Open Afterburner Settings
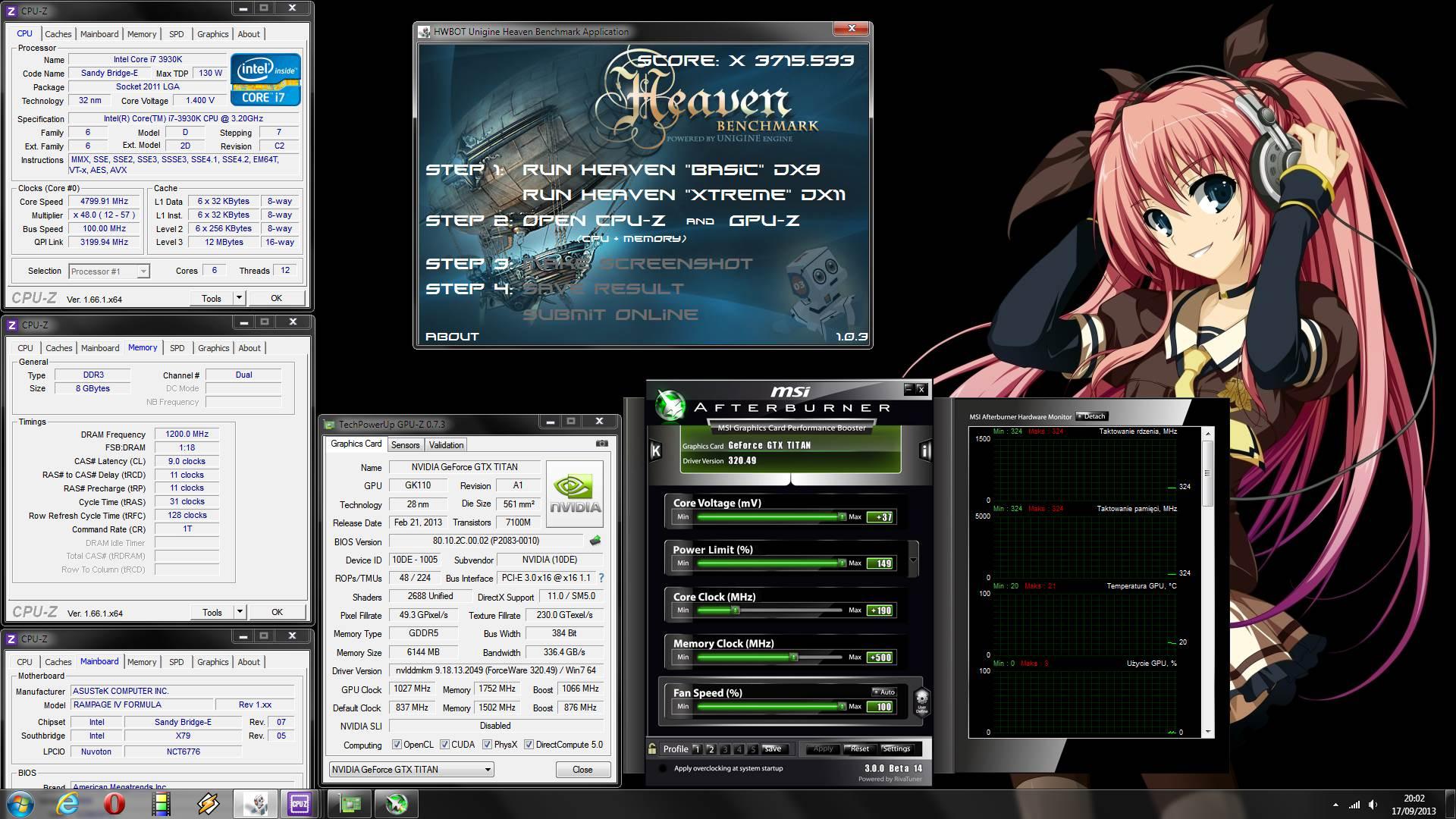The height and width of the screenshot is (819, 1456). [x=896, y=749]
